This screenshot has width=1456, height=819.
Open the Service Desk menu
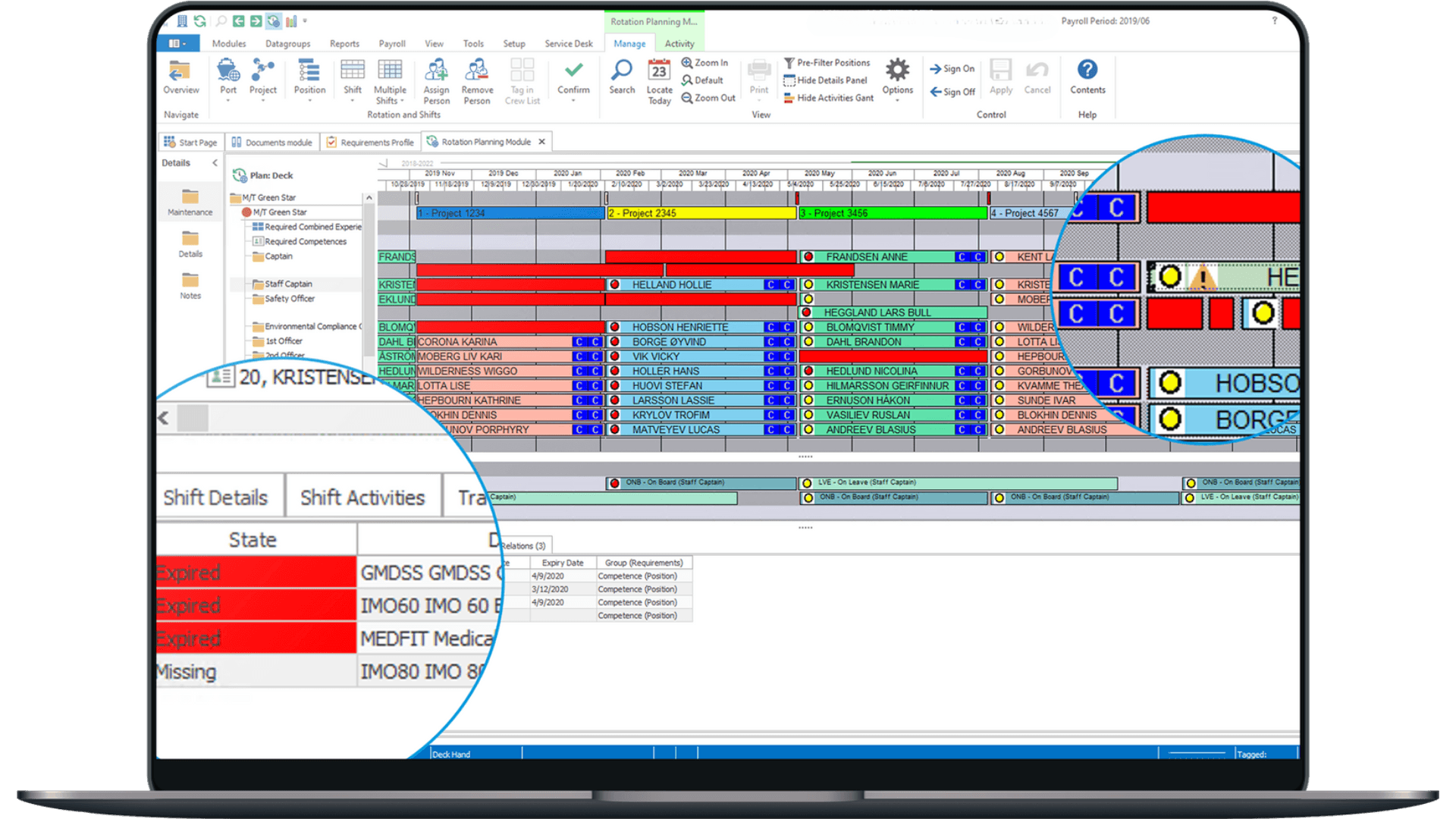(x=569, y=44)
